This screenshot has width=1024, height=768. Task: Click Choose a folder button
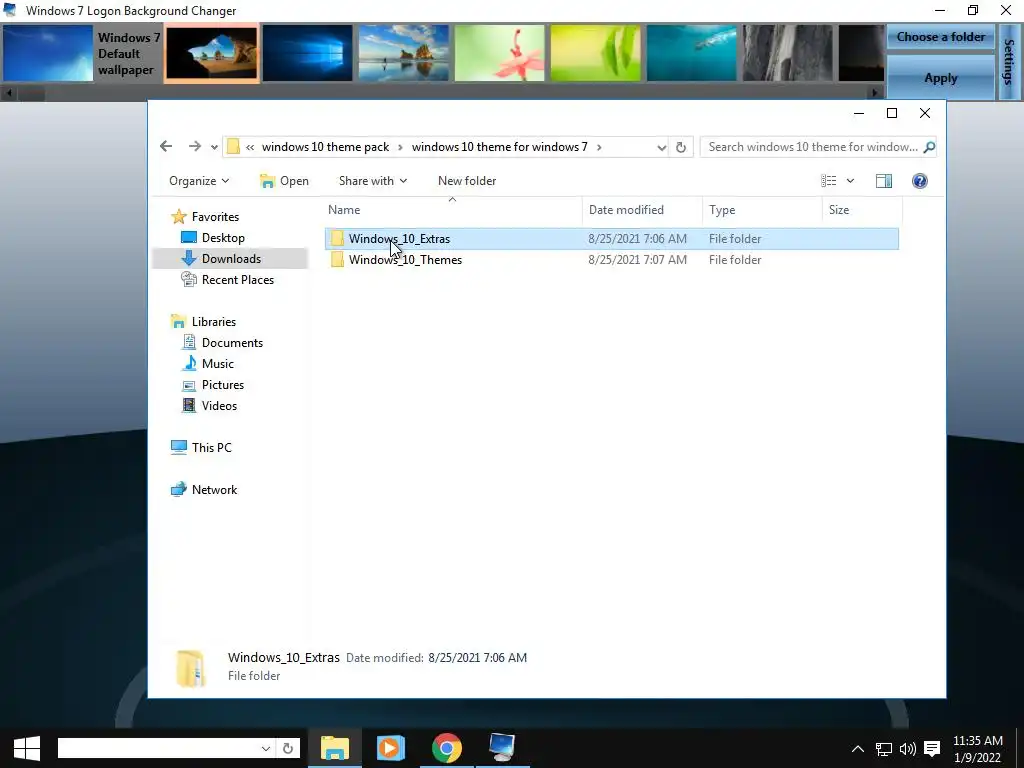click(940, 37)
